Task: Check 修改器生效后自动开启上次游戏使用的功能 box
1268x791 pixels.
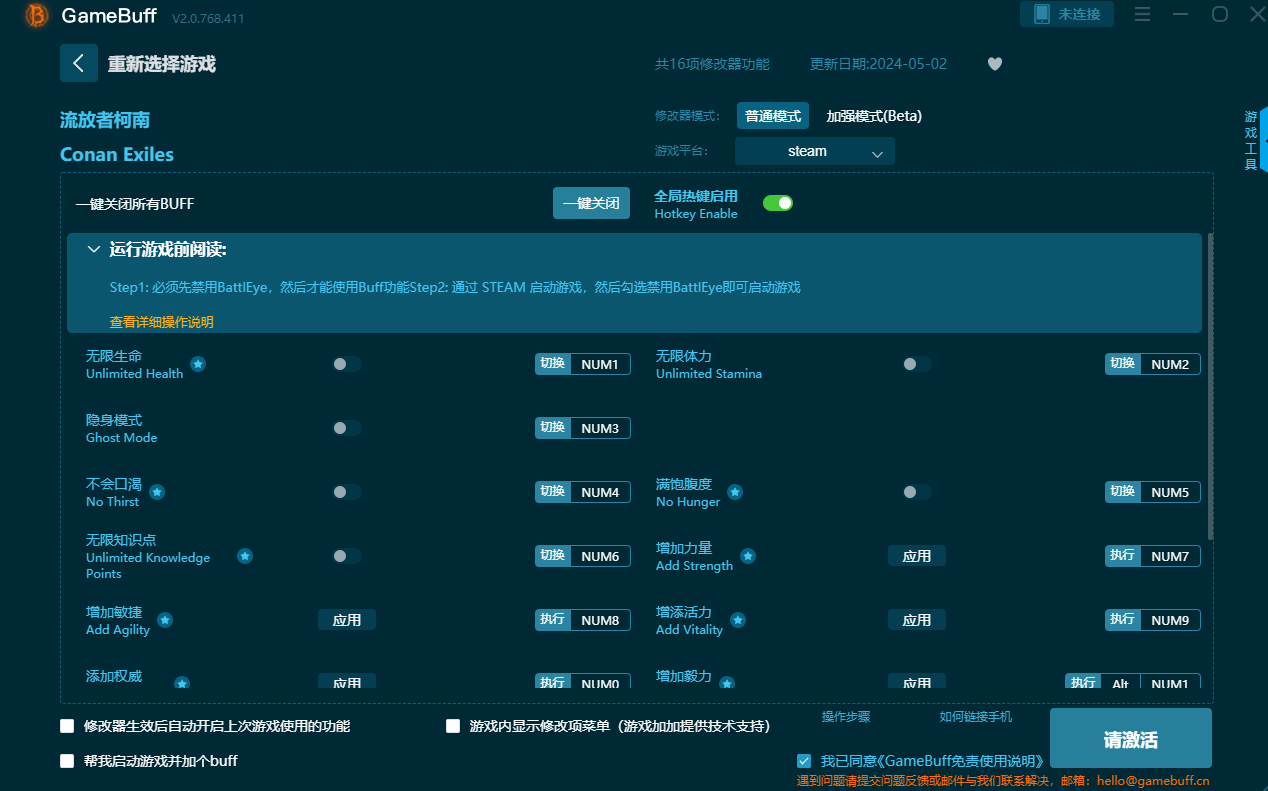Action: [x=67, y=726]
